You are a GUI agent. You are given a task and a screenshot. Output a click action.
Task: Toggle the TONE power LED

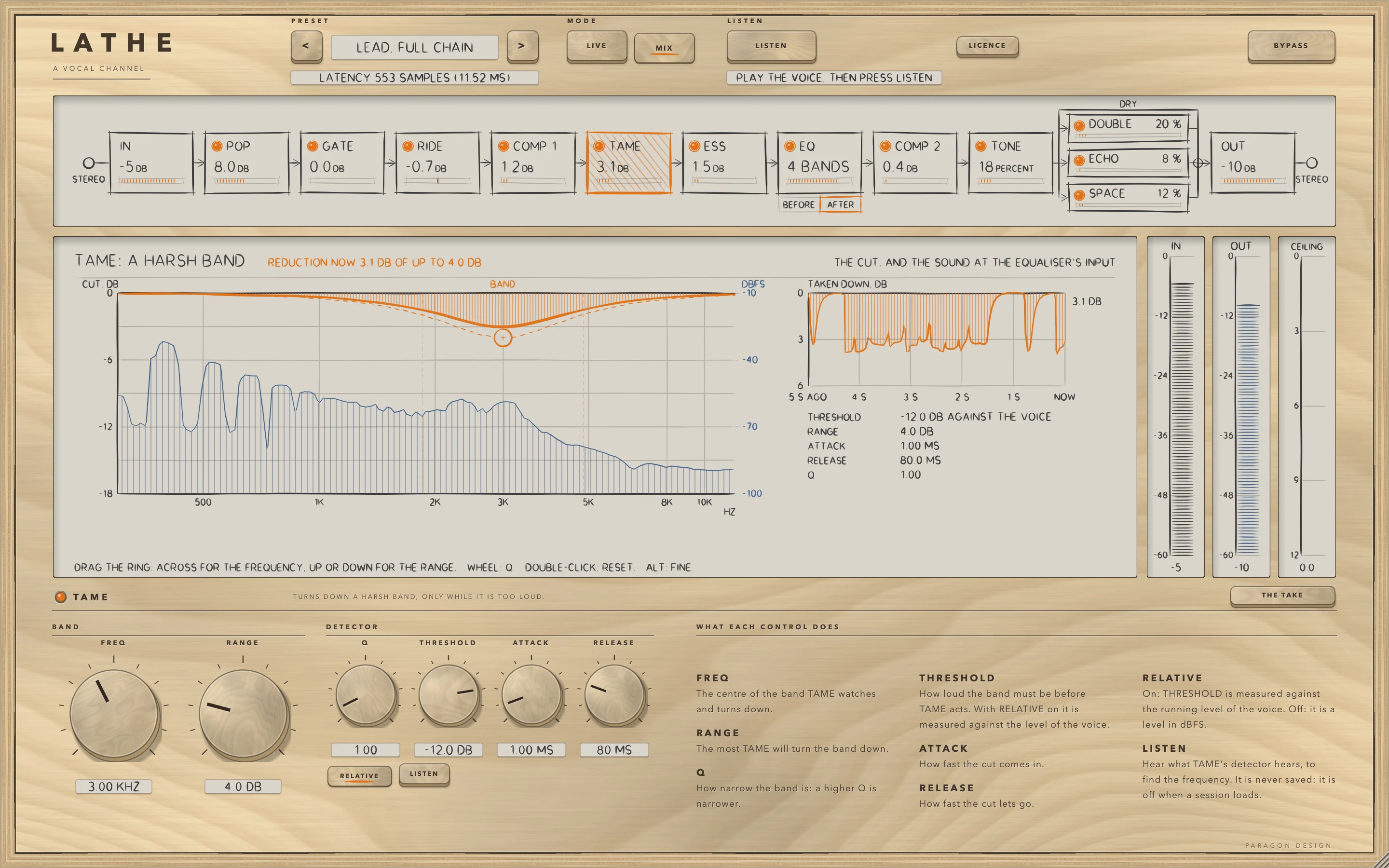click(981, 147)
